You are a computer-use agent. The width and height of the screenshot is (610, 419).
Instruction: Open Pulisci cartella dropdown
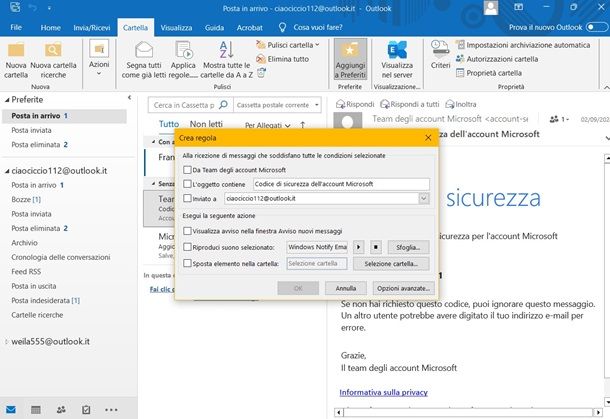(x=288, y=45)
